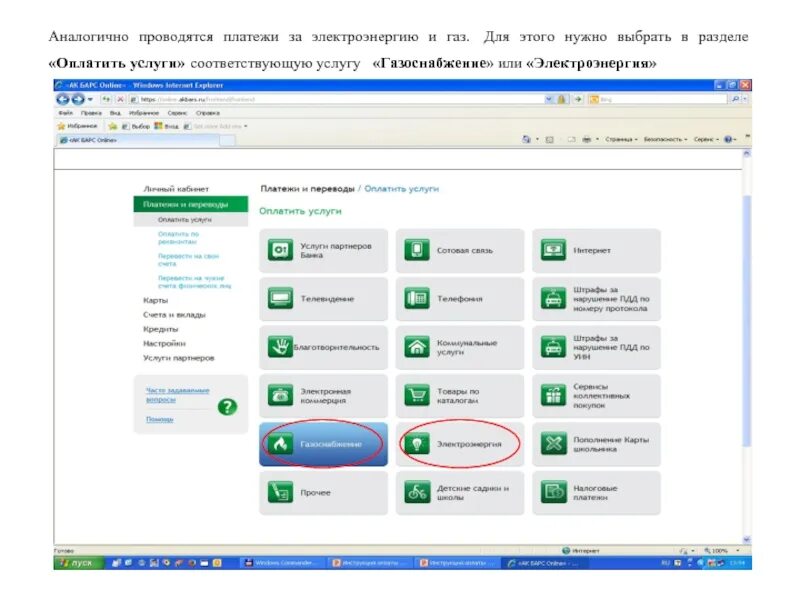Screen dimensions: 800x600
Task: Click the Благотворительность hand icon
Action: tap(280, 347)
